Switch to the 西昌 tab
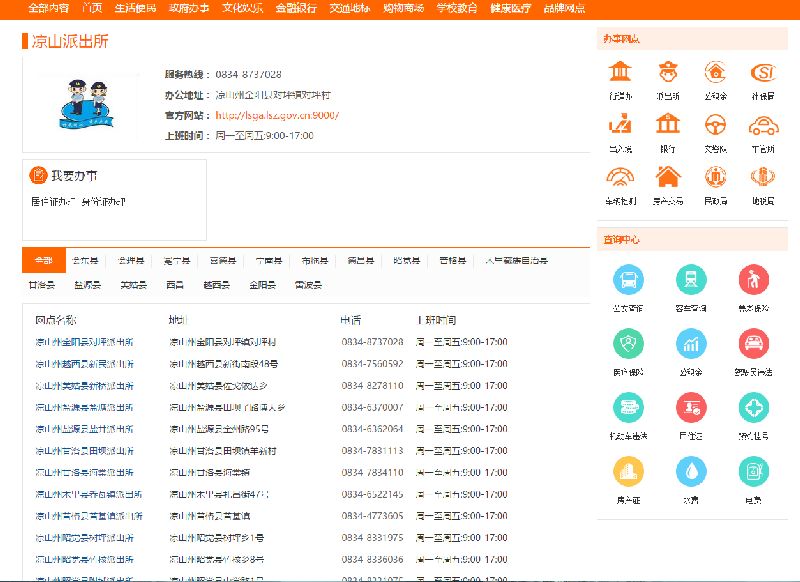The width and height of the screenshot is (800, 582). [x=175, y=285]
